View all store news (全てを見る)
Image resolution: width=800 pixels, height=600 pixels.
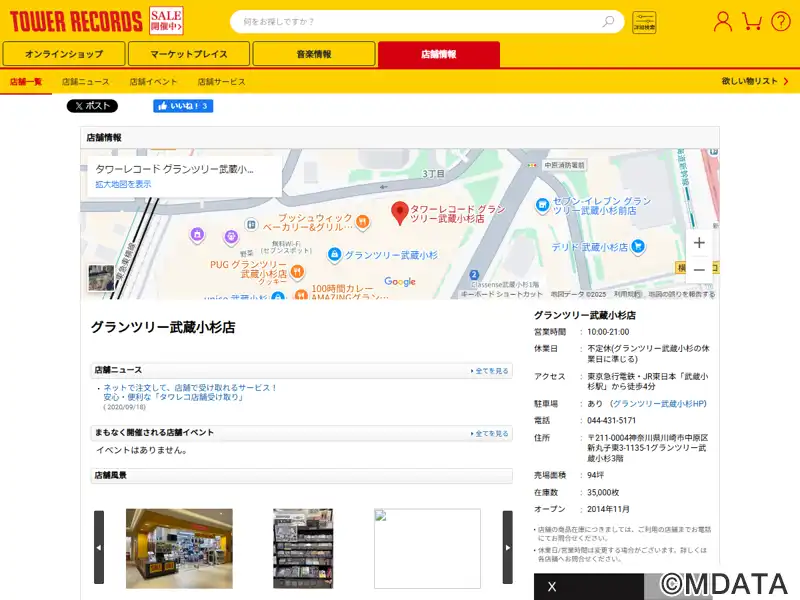[x=490, y=371]
